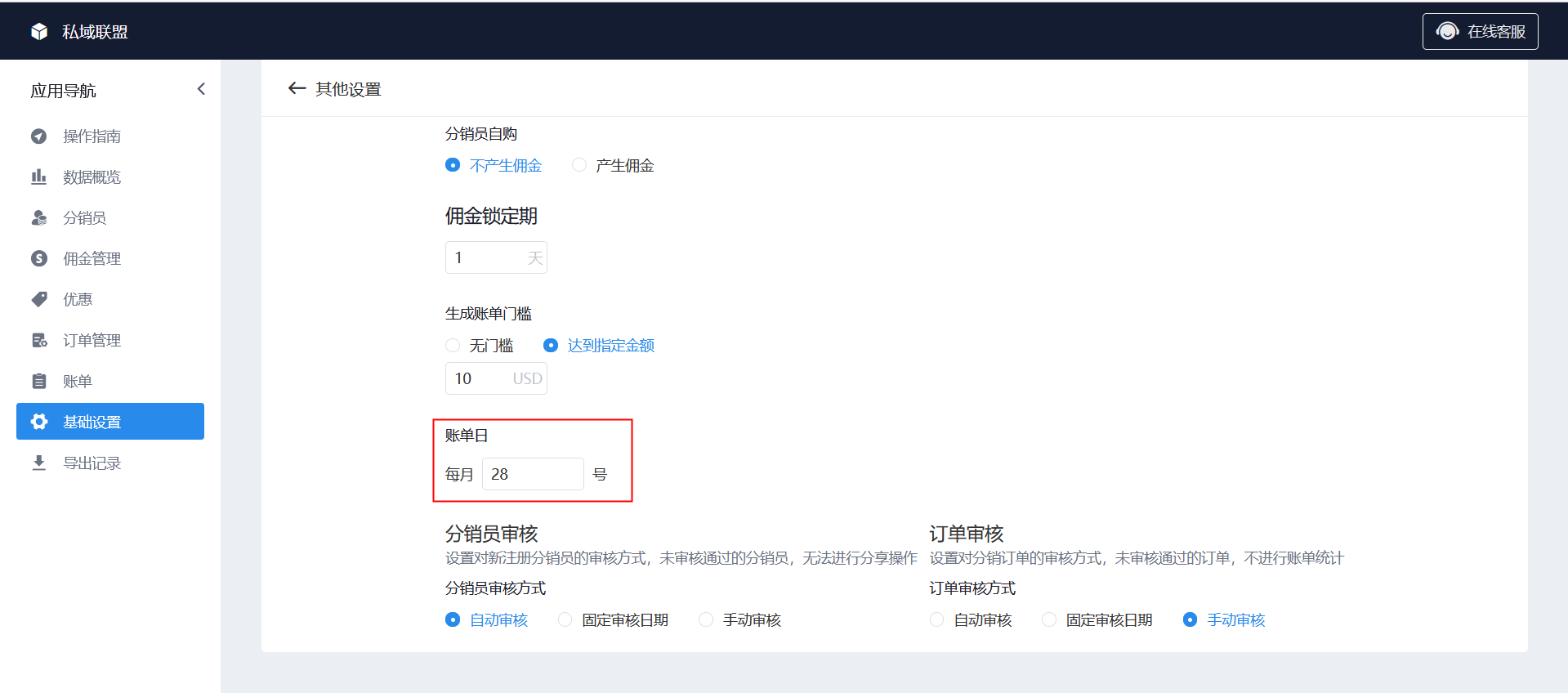Open 导出记录 menu item
Image resolution: width=1568 pixels, height=693 pixels.
point(110,463)
